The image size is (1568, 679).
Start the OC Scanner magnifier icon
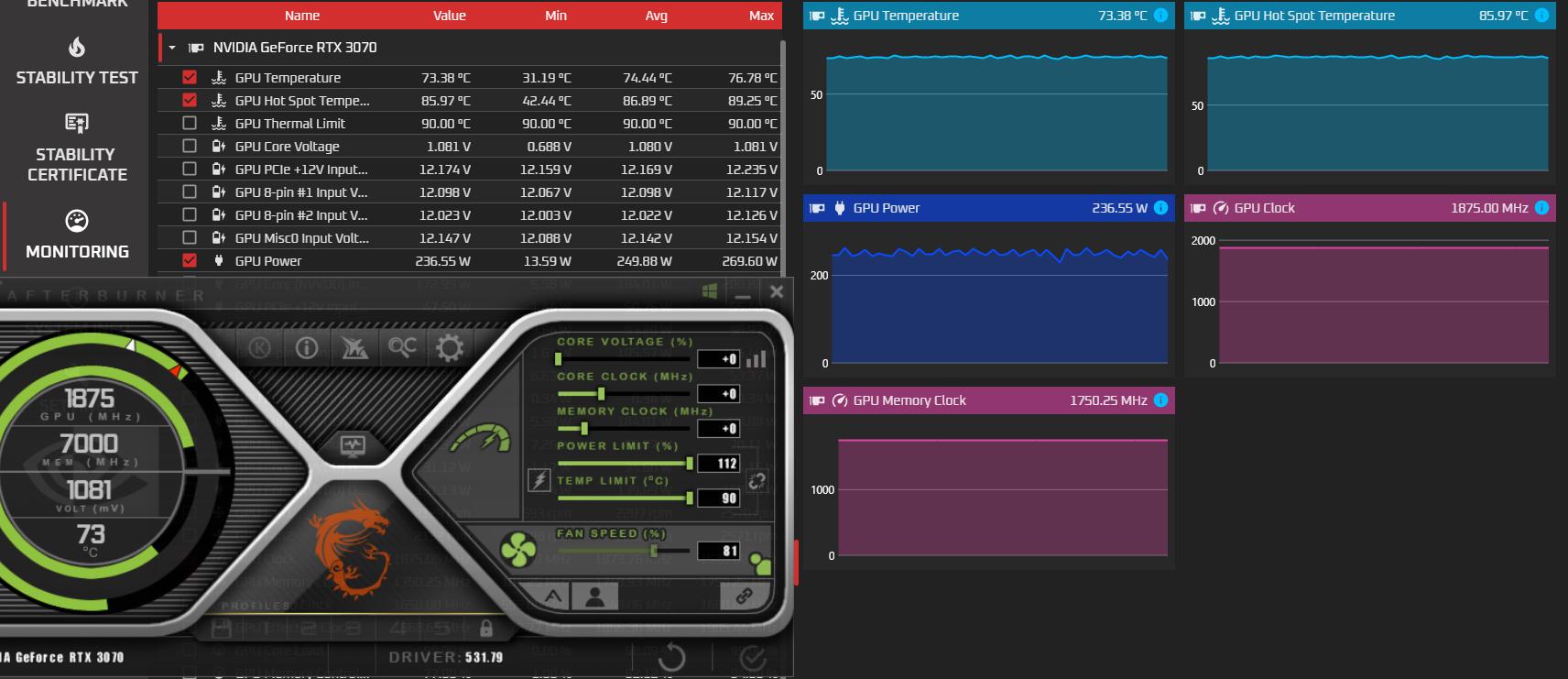click(402, 347)
